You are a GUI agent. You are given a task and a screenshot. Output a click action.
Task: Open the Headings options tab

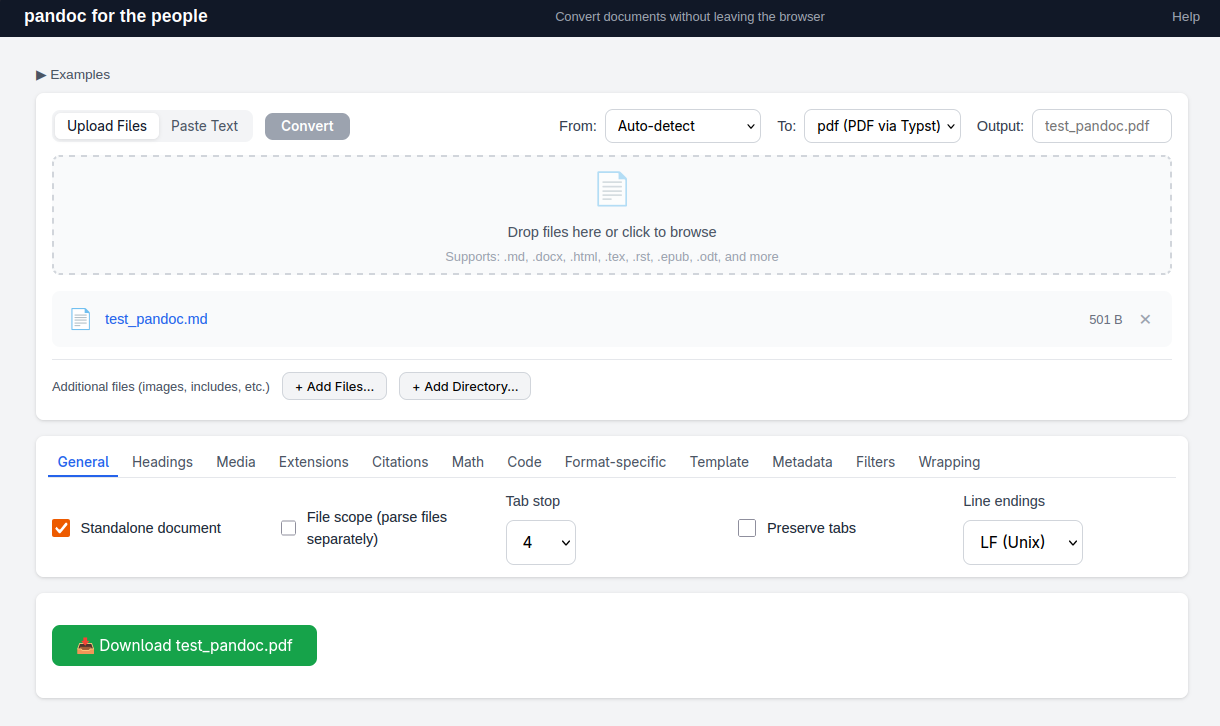(162, 462)
